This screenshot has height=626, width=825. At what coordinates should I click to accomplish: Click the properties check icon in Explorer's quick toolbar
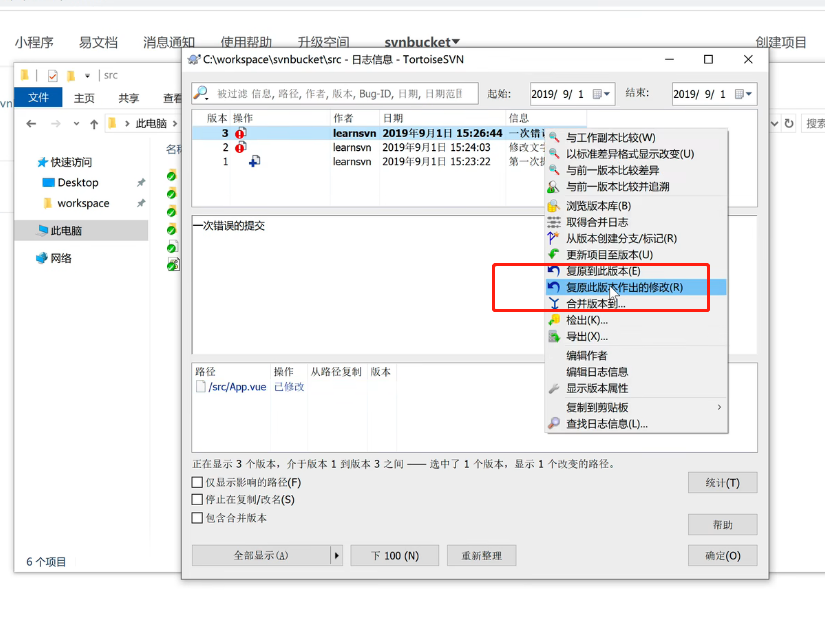[53, 76]
